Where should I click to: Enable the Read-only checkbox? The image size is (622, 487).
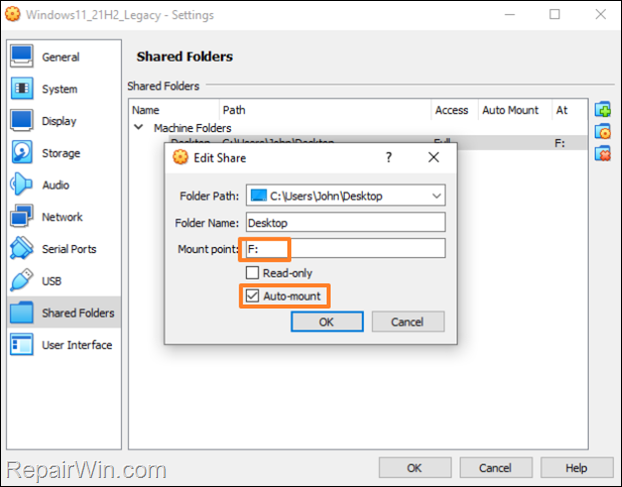(252, 273)
